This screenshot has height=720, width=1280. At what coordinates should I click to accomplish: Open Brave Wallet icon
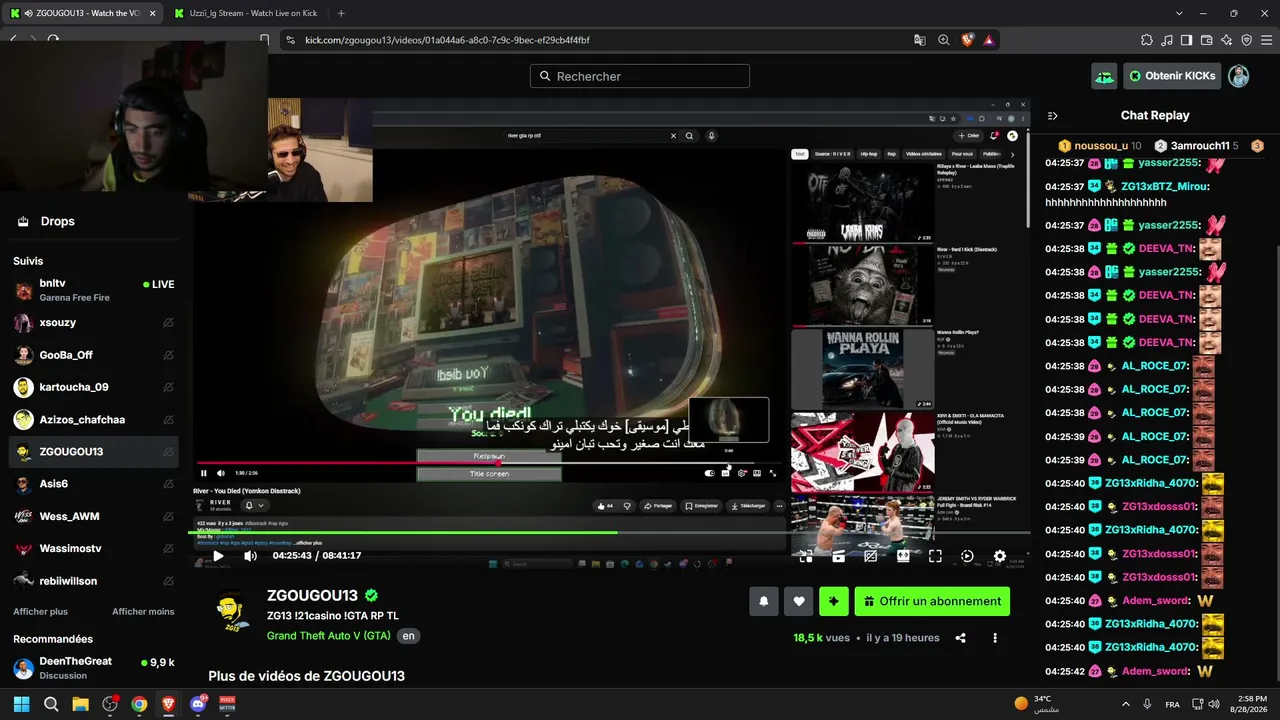pos(1207,40)
